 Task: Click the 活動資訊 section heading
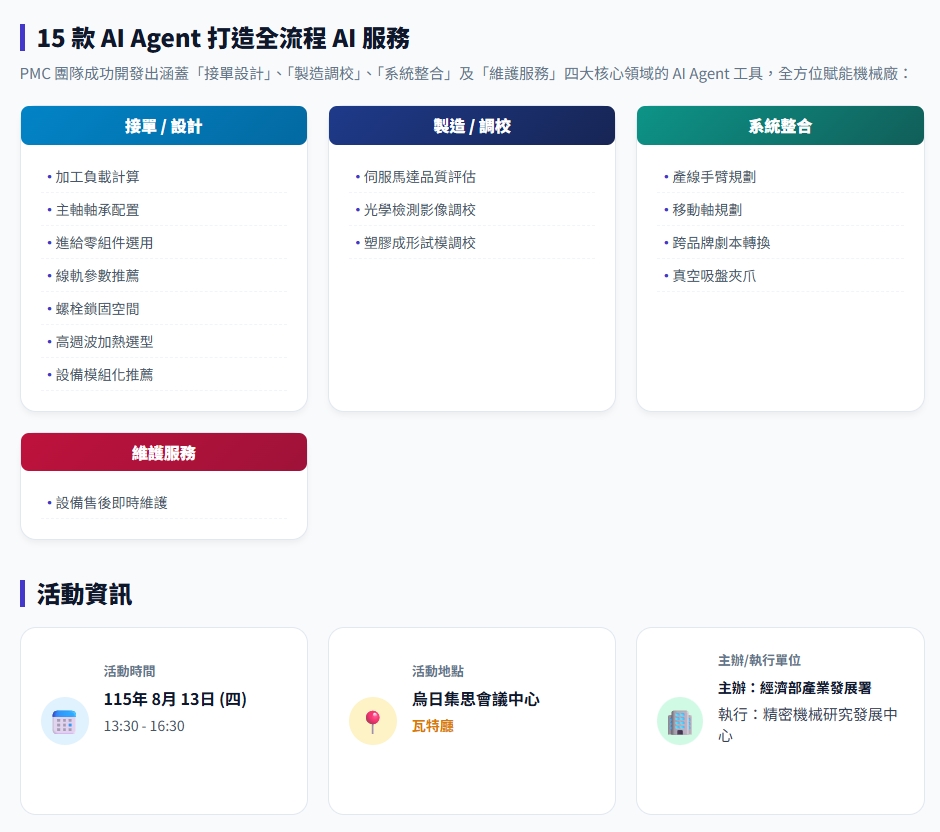point(85,594)
